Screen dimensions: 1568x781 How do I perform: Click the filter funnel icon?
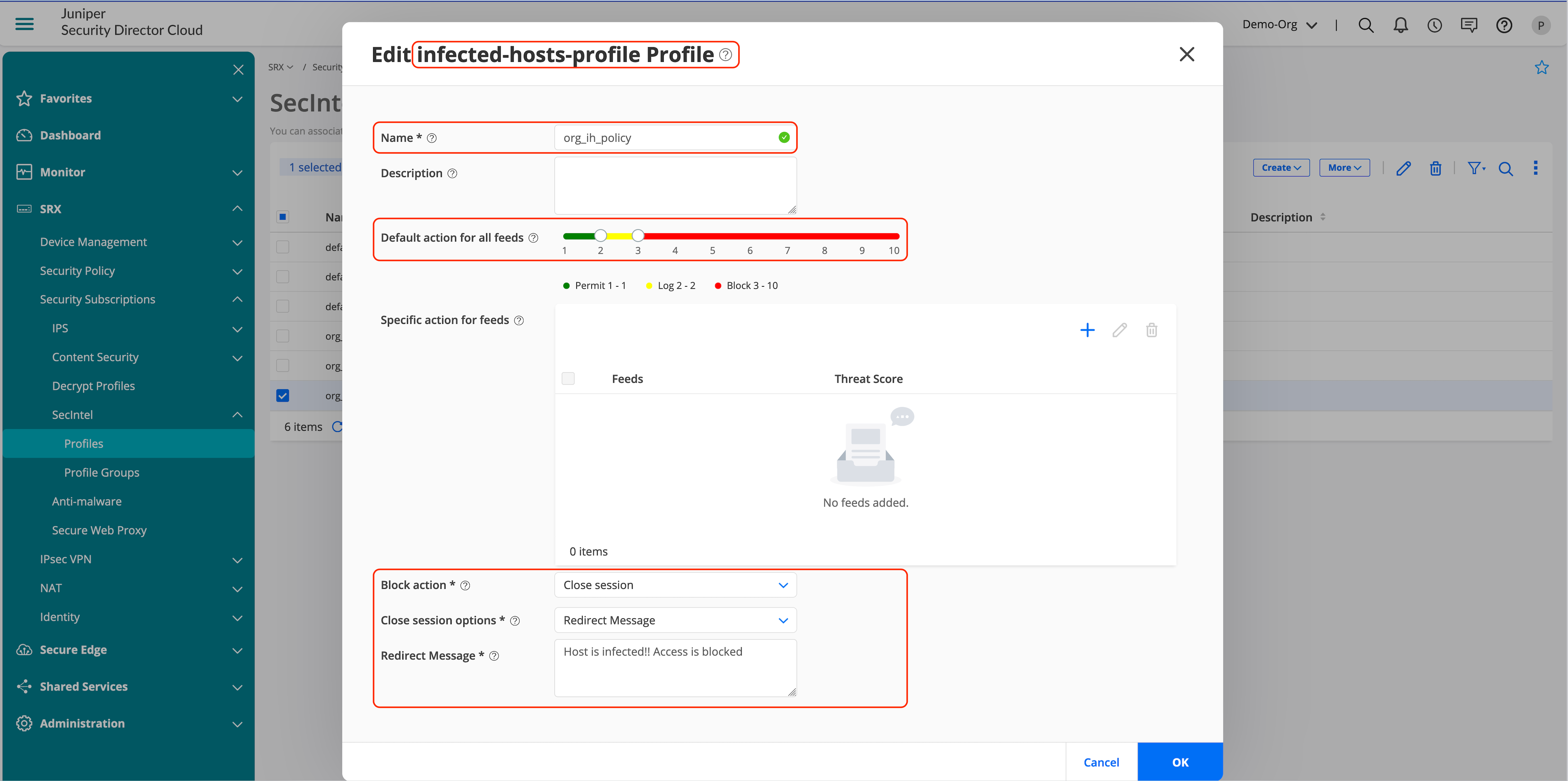[x=1475, y=168]
